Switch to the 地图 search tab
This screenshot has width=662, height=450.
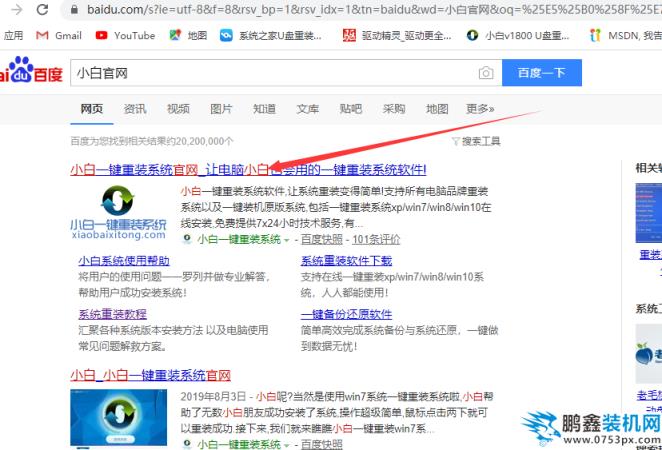[x=437, y=109]
